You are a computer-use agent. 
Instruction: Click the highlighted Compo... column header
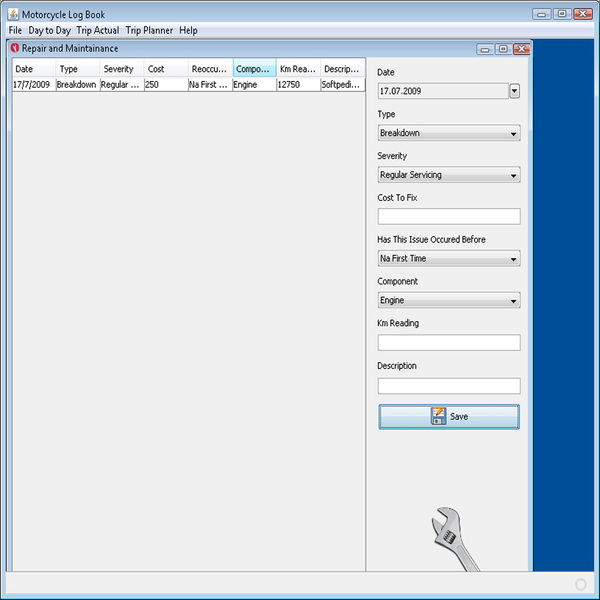254,69
